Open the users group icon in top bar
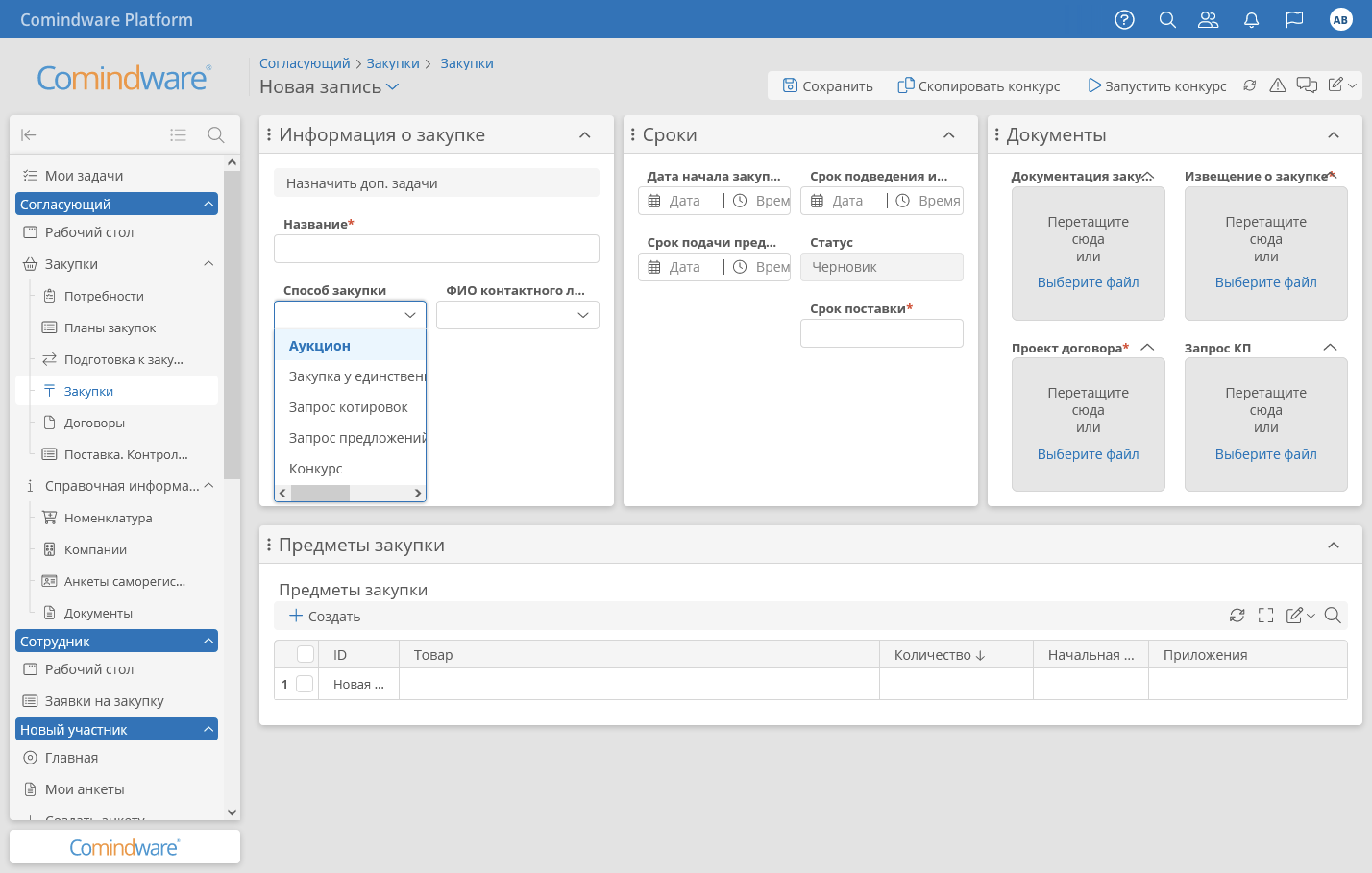This screenshot has height=873, width=1372. click(x=1209, y=19)
